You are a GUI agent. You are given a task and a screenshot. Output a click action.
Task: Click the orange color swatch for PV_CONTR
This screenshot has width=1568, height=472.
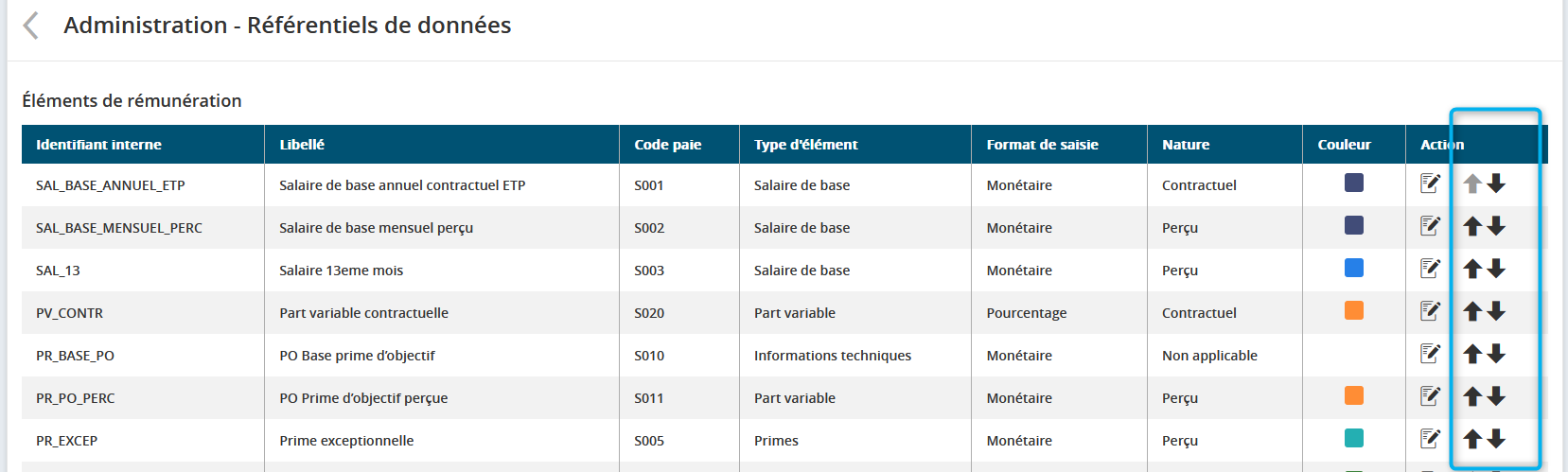coord(1354,310)
